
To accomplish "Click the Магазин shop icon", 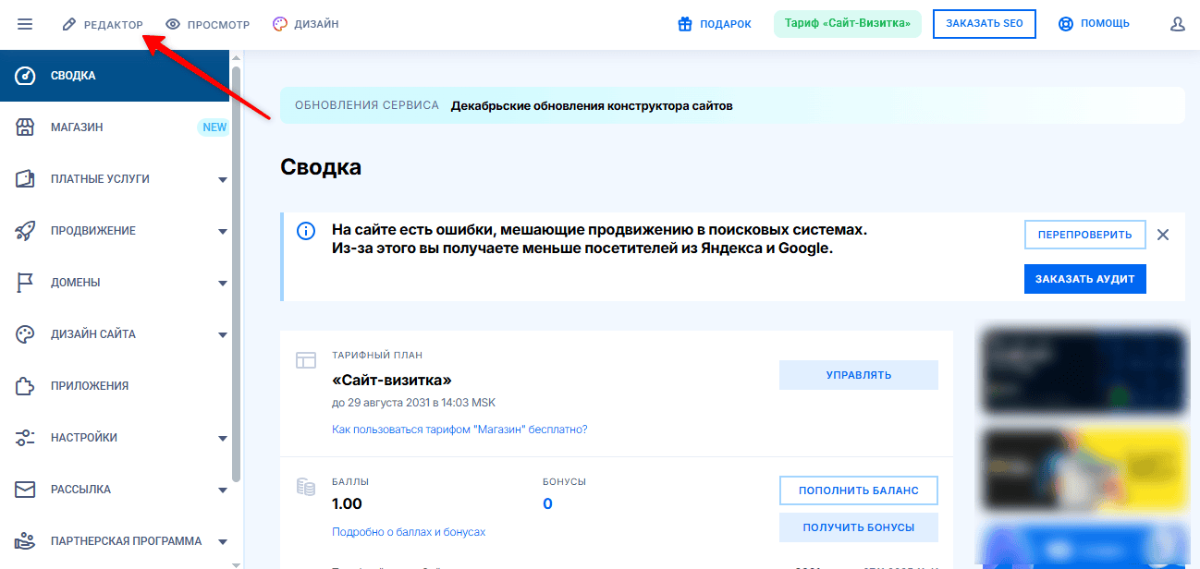I will point(26,127).
